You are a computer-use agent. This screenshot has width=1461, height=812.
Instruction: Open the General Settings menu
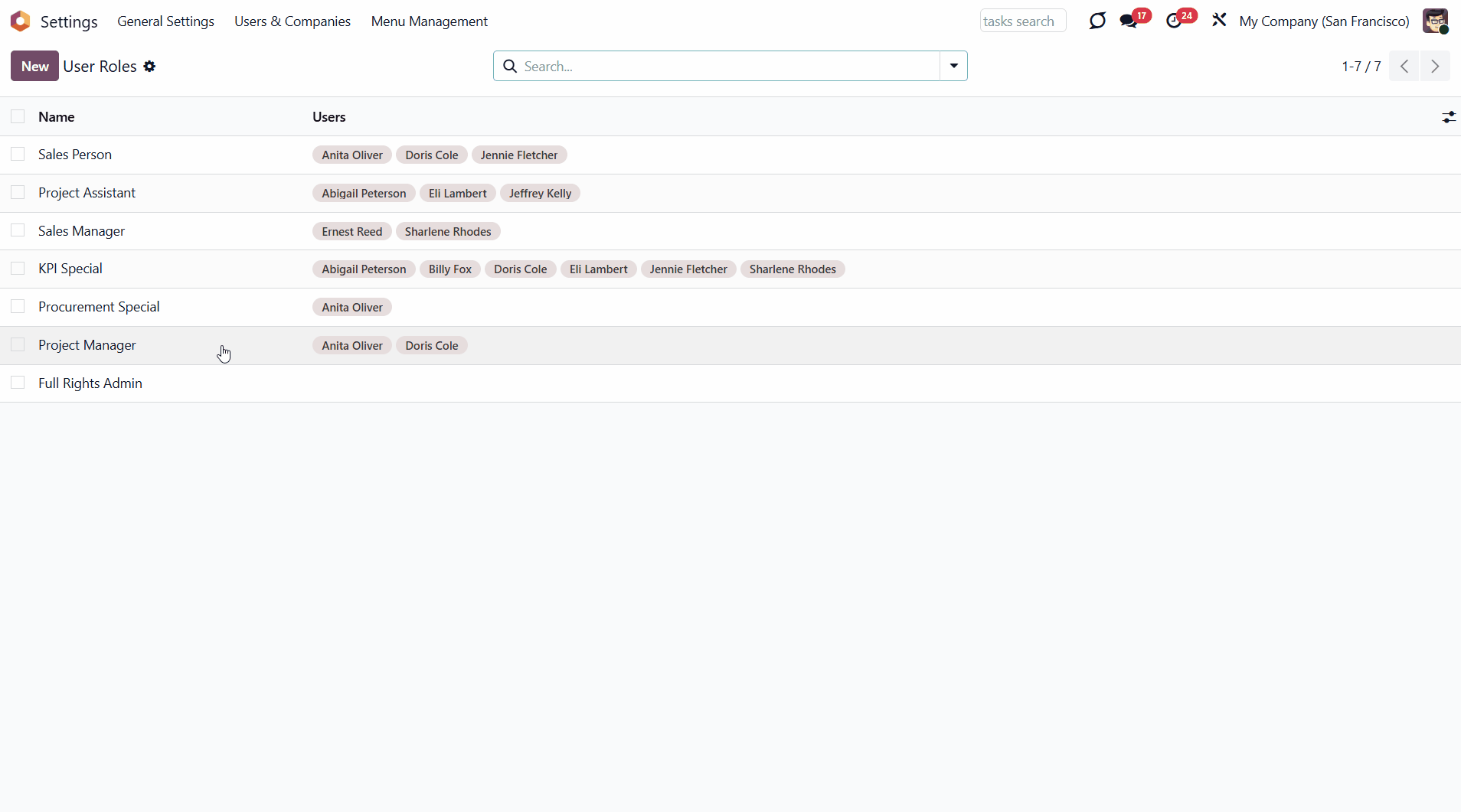[x=165, y=21]
